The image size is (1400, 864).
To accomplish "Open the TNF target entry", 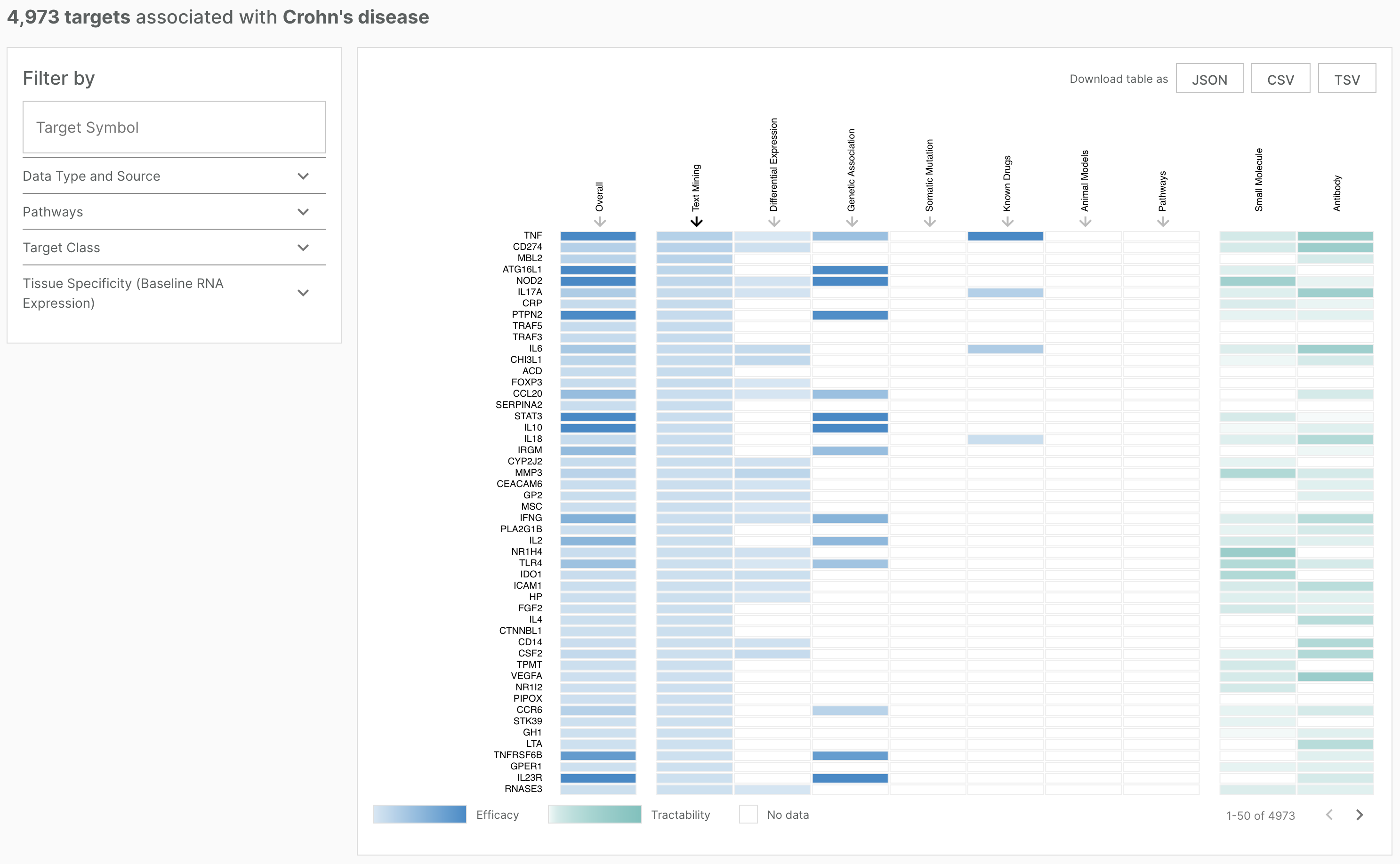I will (532, 235).
